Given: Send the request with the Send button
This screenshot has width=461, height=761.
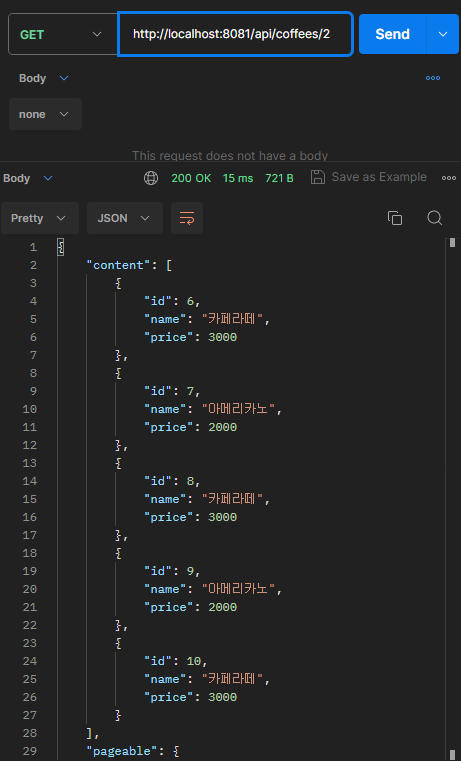Looking at the screenshot, I should (x=393, y=34).
